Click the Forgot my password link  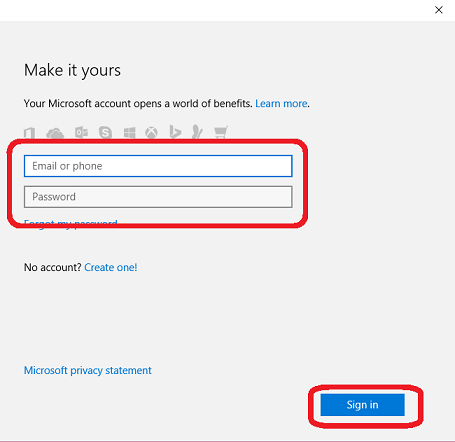click(x=71, y=223)
